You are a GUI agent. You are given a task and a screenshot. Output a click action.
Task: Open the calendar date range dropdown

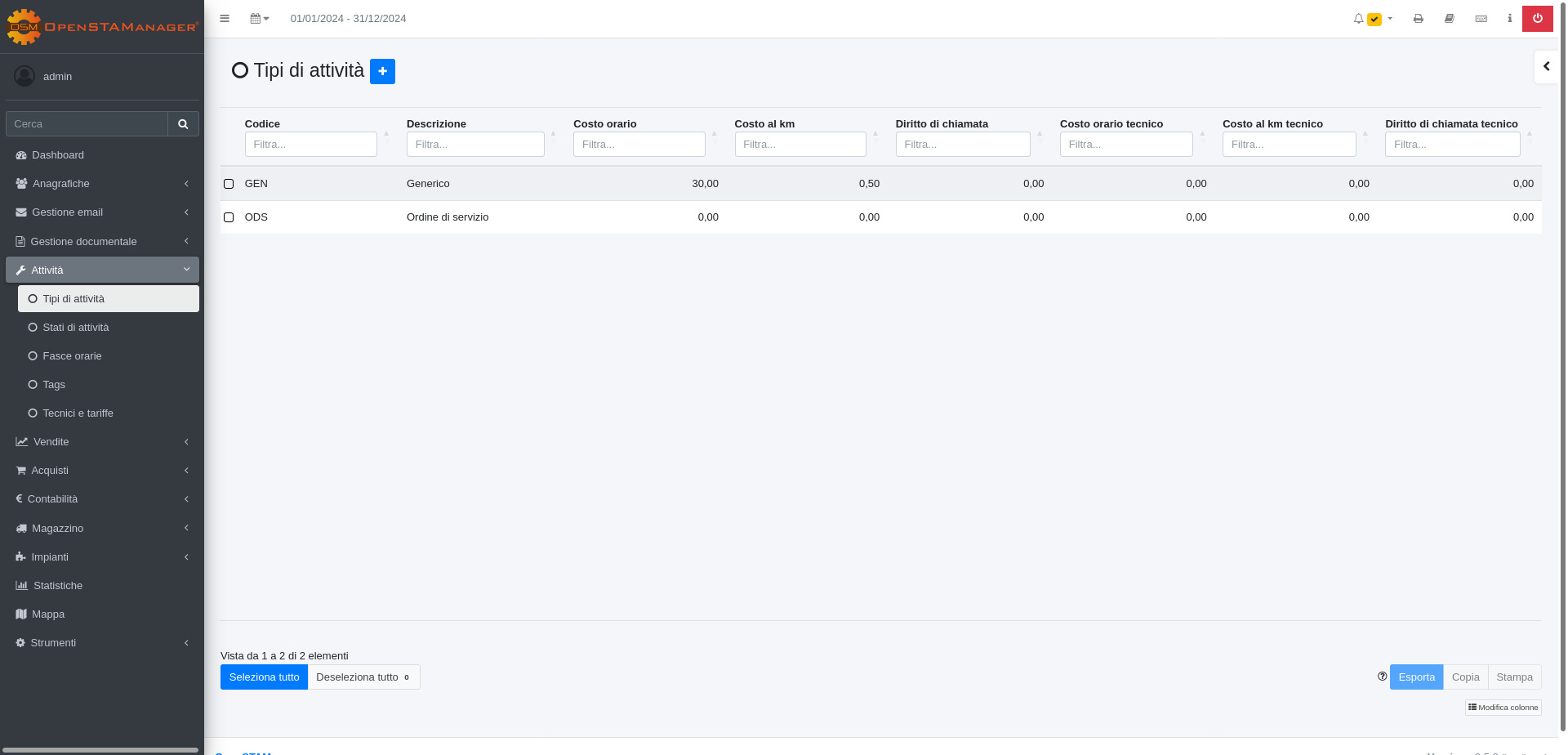click(259, 19)
